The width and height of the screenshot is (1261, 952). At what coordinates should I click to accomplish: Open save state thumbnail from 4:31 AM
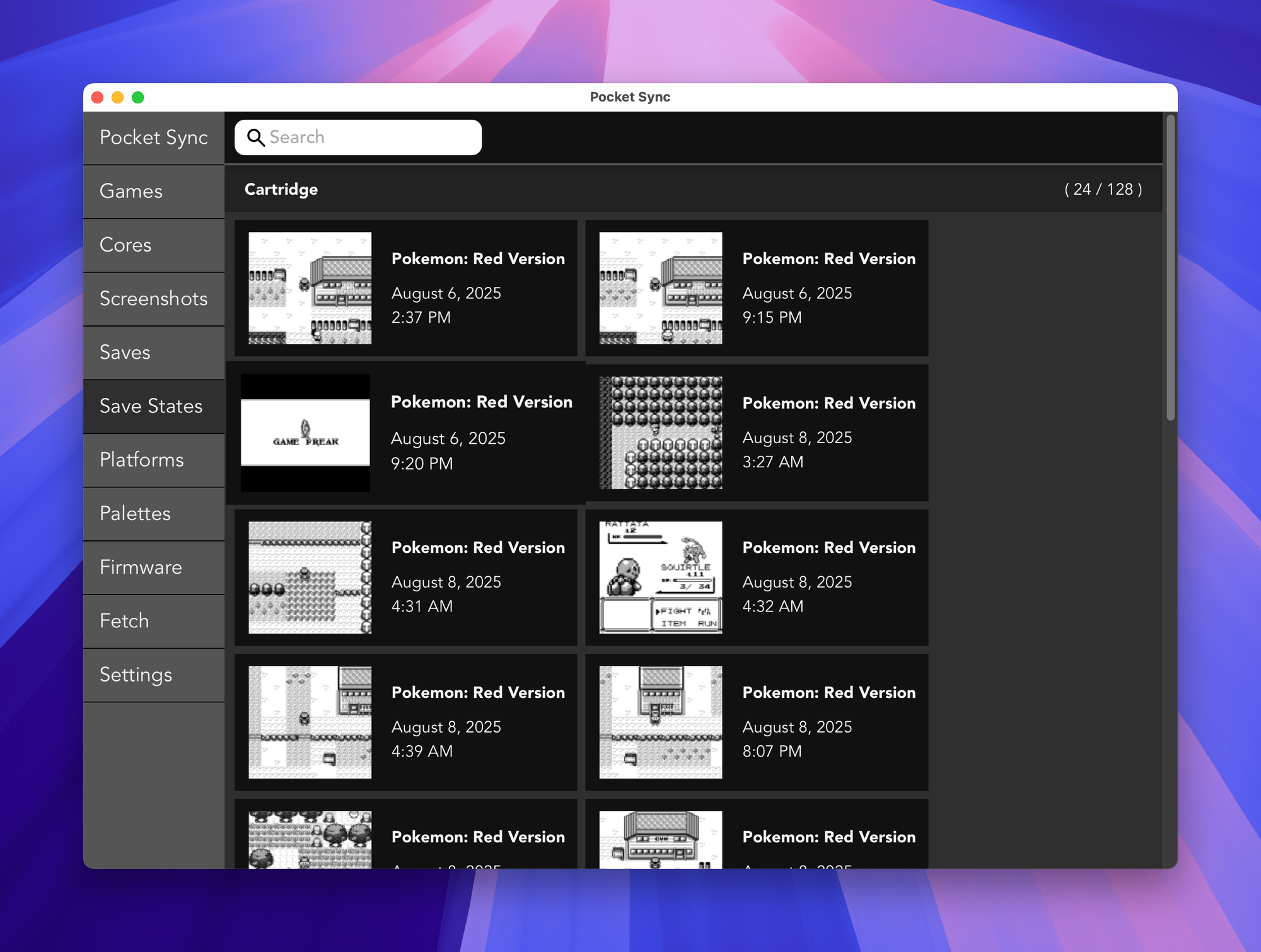pyautogui.click(x=310, y=578)
